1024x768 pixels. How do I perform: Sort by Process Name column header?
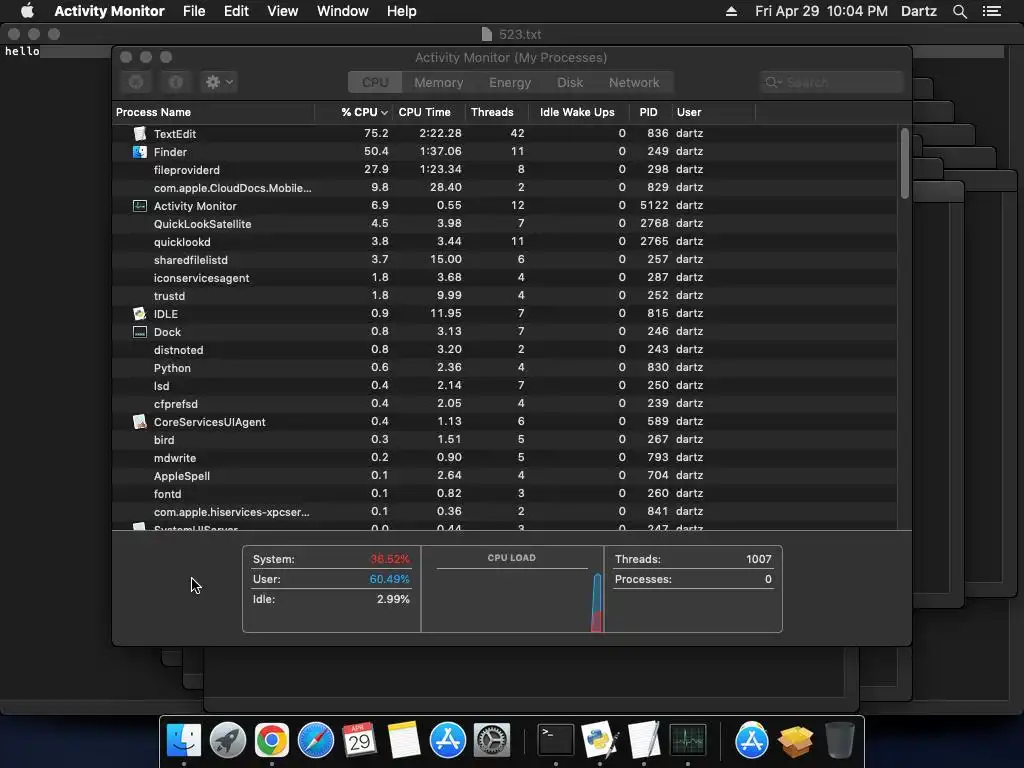(214, 112)
